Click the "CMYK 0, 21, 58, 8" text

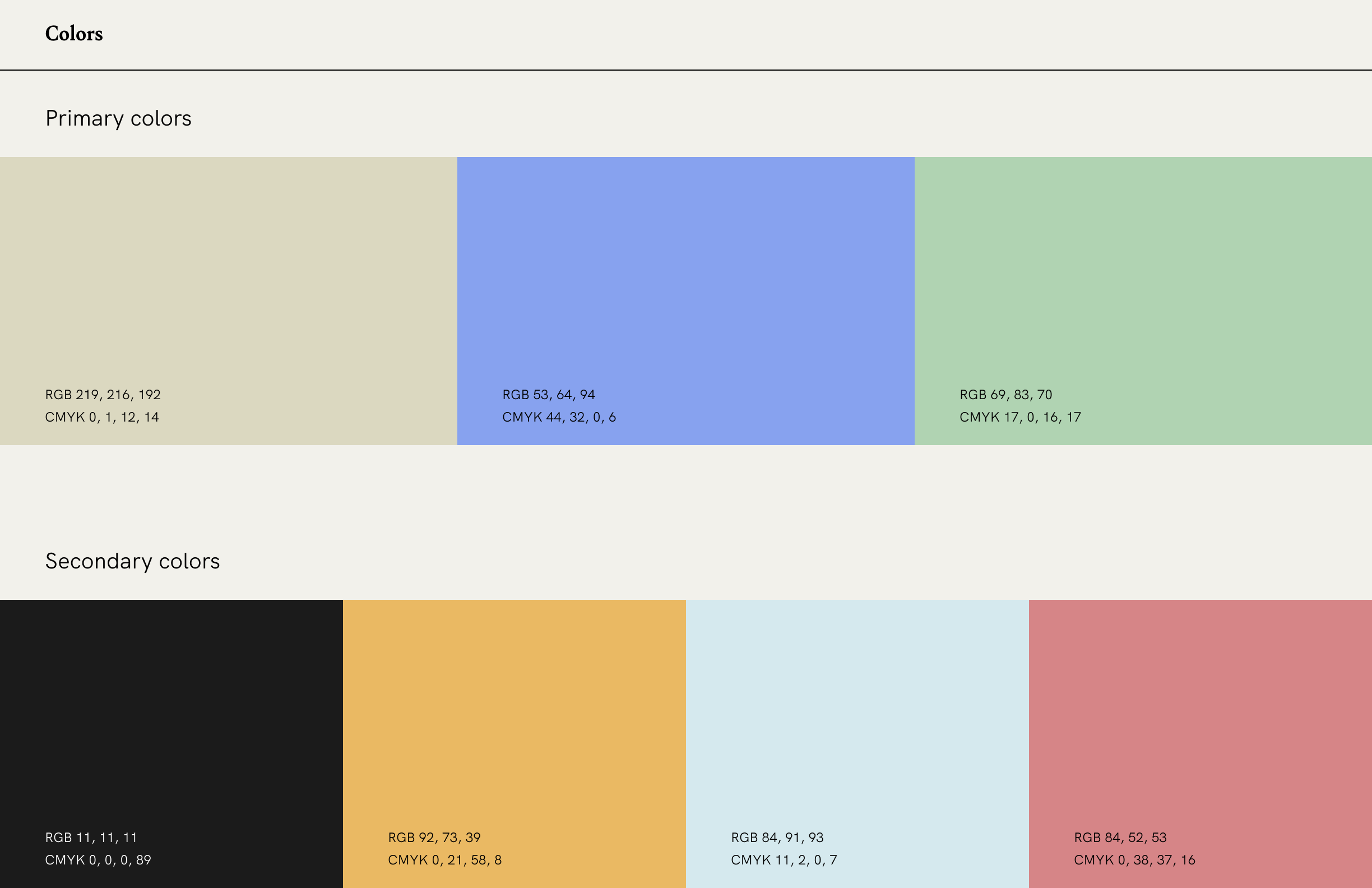[444, 860]
